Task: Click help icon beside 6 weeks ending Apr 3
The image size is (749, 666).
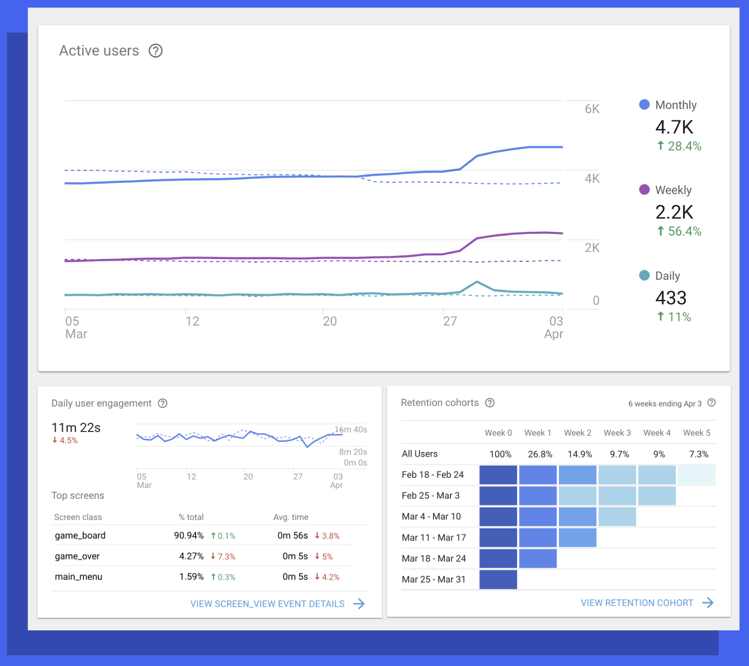Action: click(x=711, y=403)
